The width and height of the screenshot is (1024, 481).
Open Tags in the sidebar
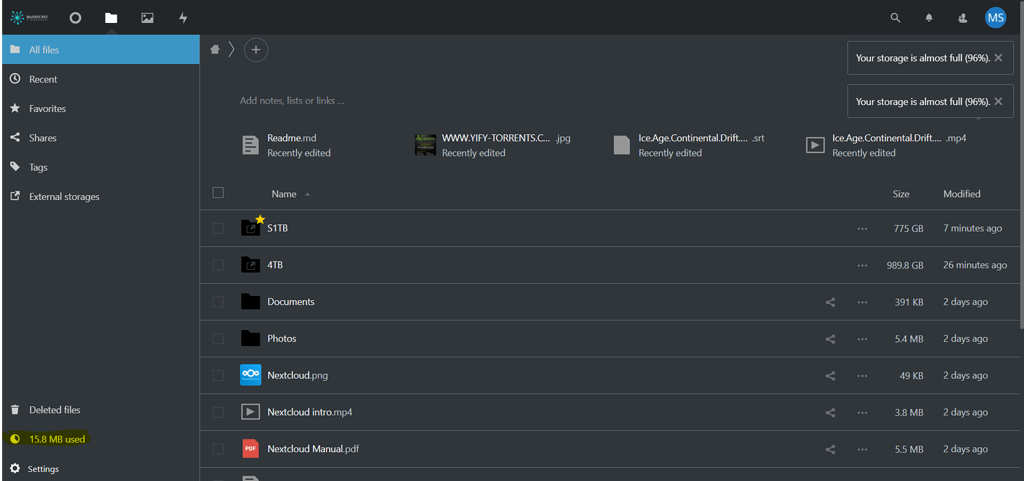point(101,167)
